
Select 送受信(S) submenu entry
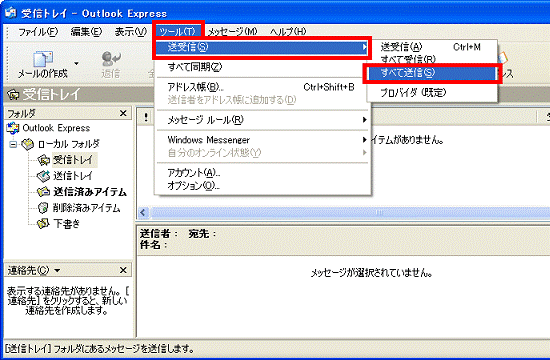click(x=261, y=47)
